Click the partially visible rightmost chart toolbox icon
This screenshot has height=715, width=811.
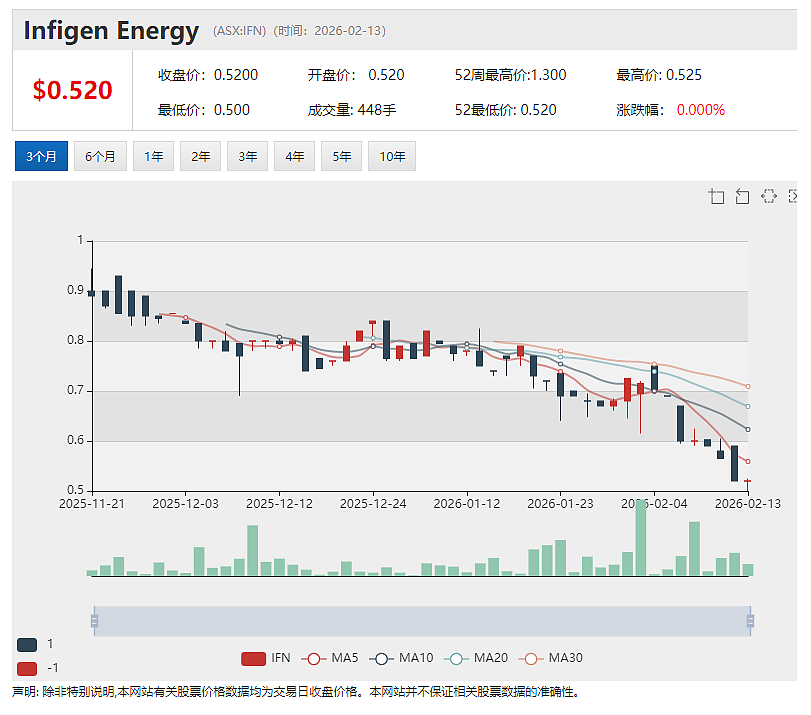(792, 196)
